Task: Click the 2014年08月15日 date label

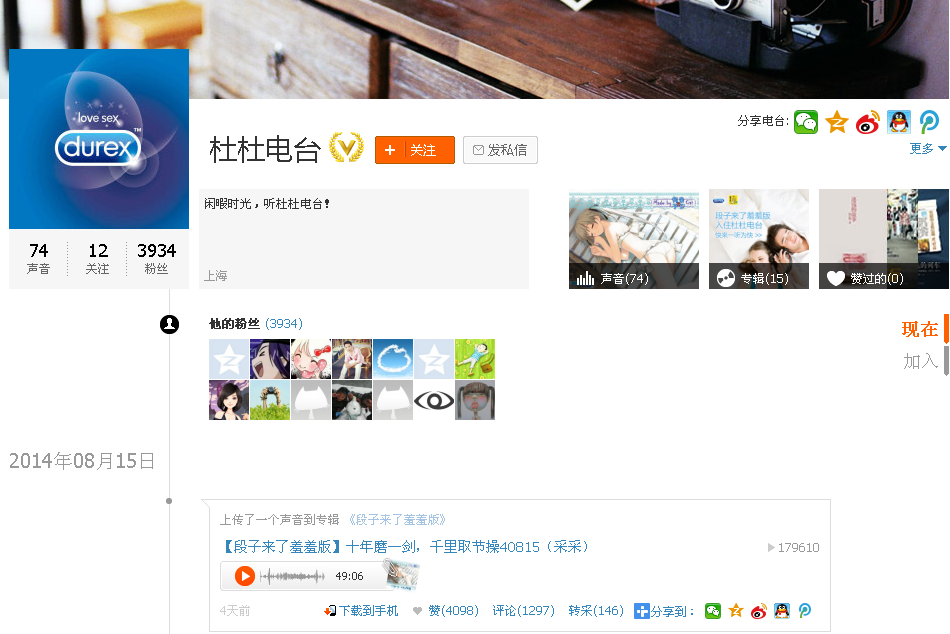Action: [x=82, y=461]
